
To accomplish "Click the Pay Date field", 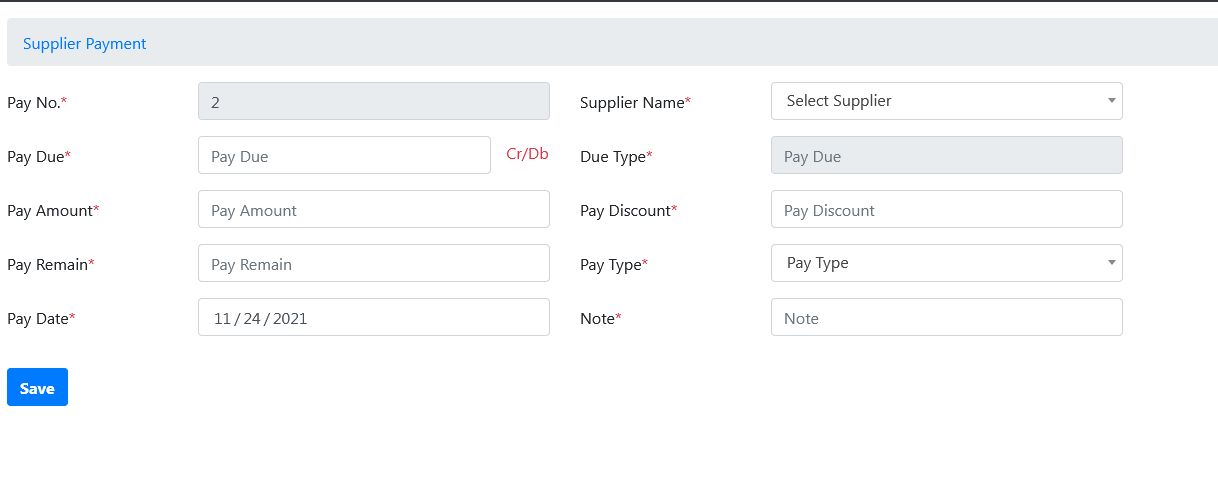I will (x=374, y=317).
